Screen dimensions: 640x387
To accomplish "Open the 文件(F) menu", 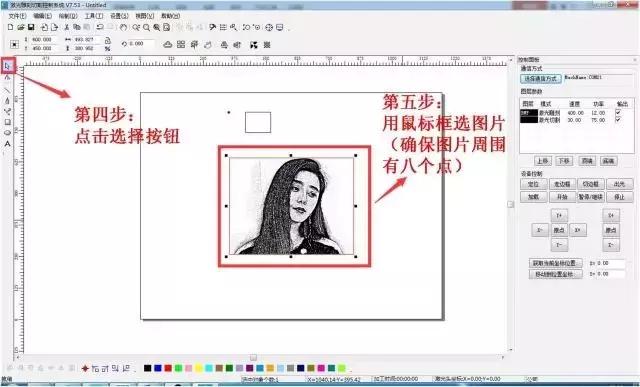I will tap(17, 16).
